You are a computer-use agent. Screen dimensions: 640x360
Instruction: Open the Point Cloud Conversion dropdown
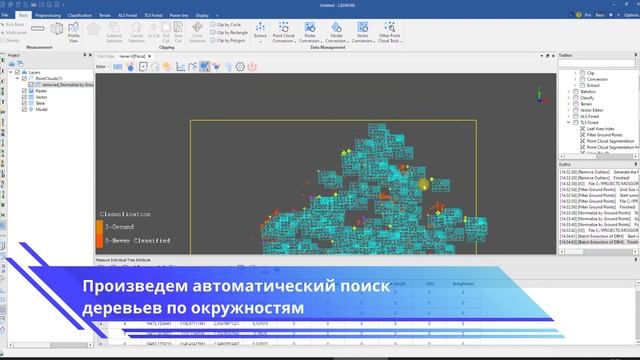point(283,33)
